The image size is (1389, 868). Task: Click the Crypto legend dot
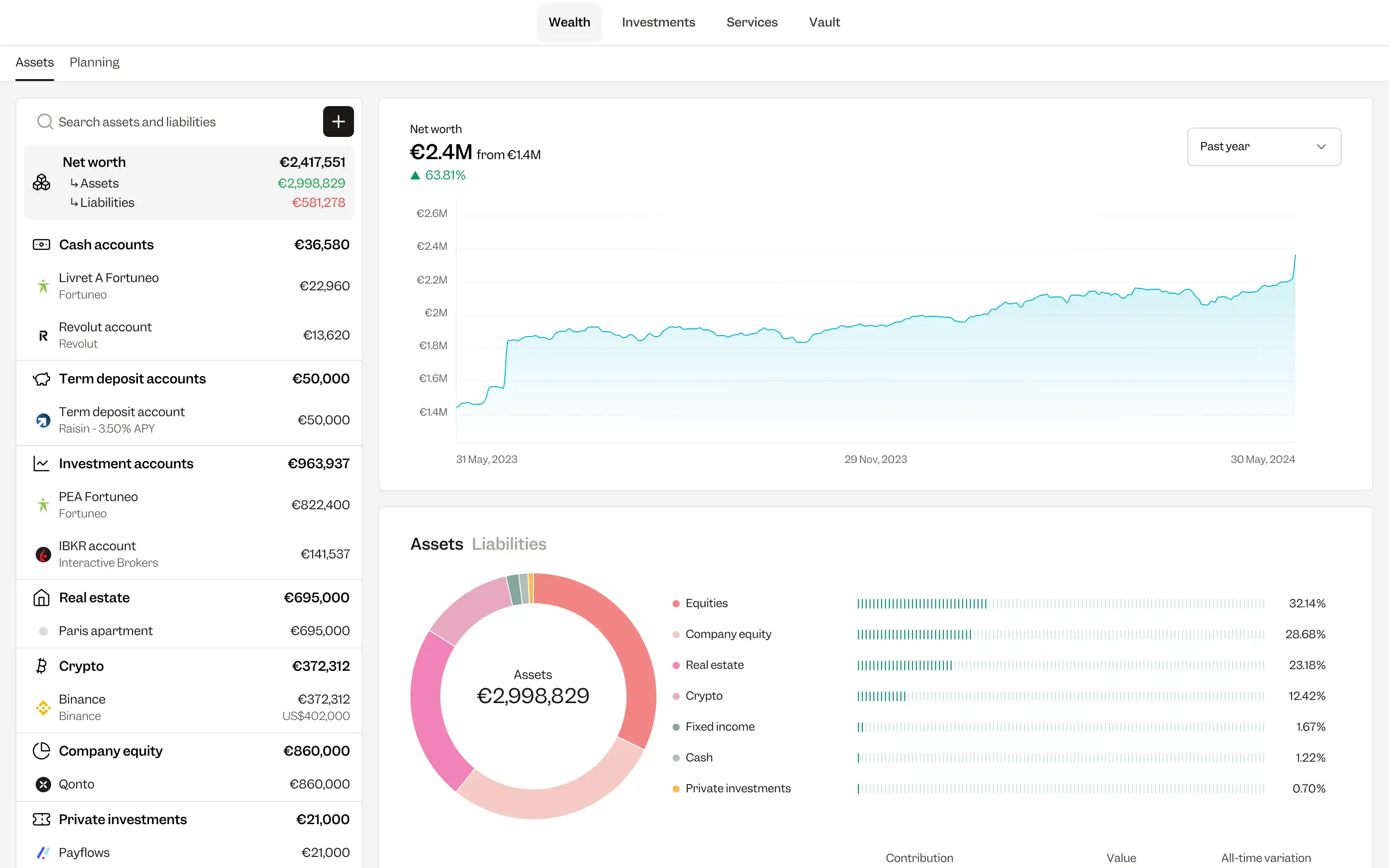[676, 696]
